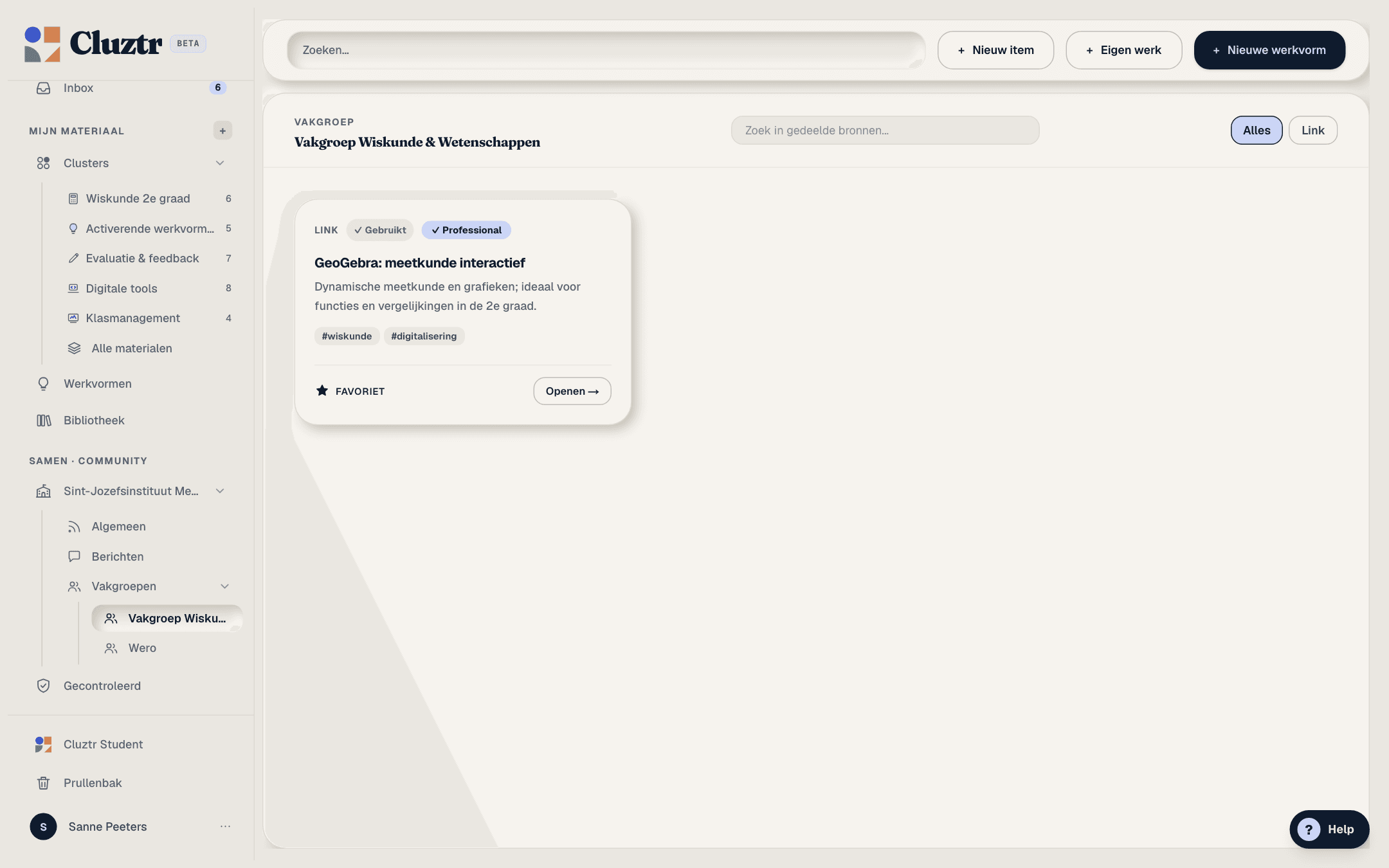Collapse the Clusters section chevron
Screen dimensions: 1389x868
(220, 163)
